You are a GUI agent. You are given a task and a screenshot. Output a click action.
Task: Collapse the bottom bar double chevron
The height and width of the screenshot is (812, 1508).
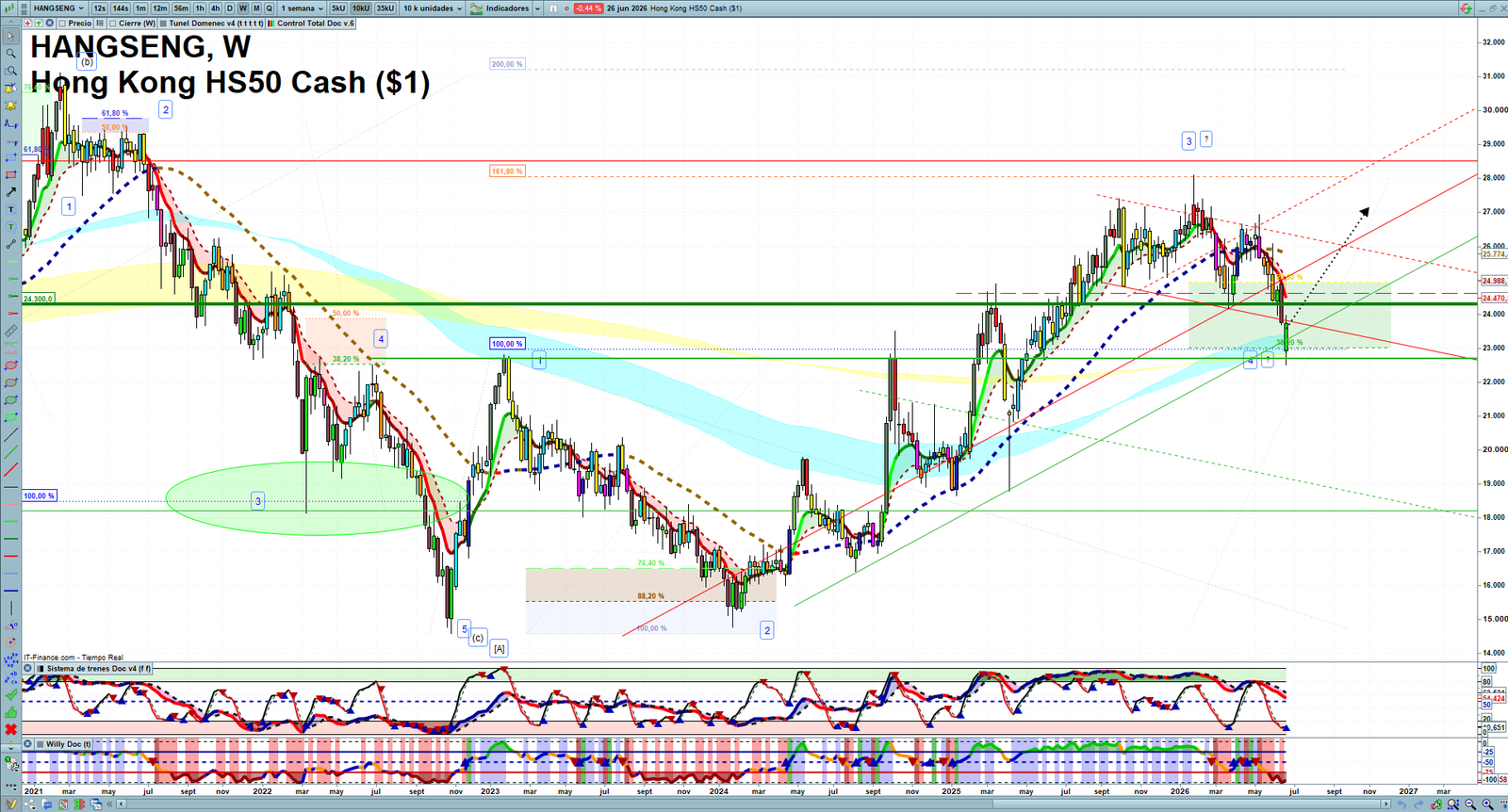point(109,804)
